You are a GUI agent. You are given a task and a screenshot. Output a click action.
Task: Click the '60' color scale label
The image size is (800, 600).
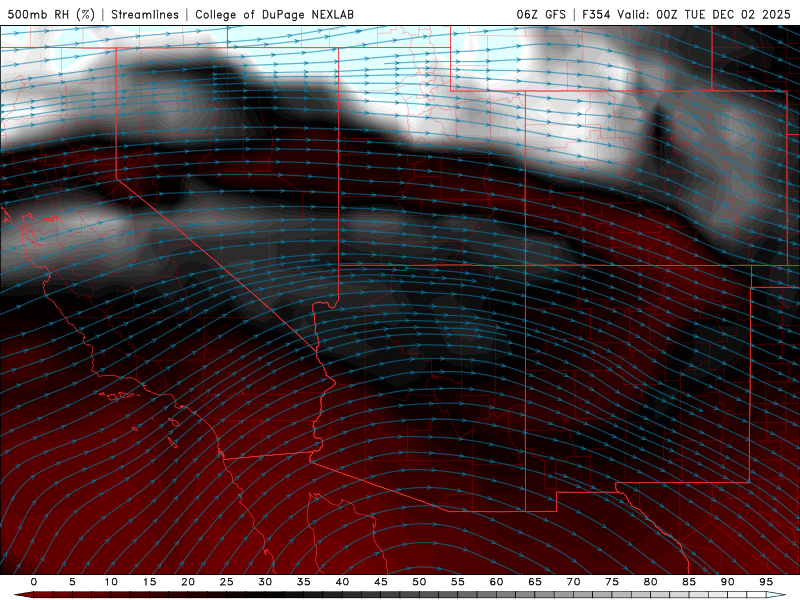pos(496,582)
